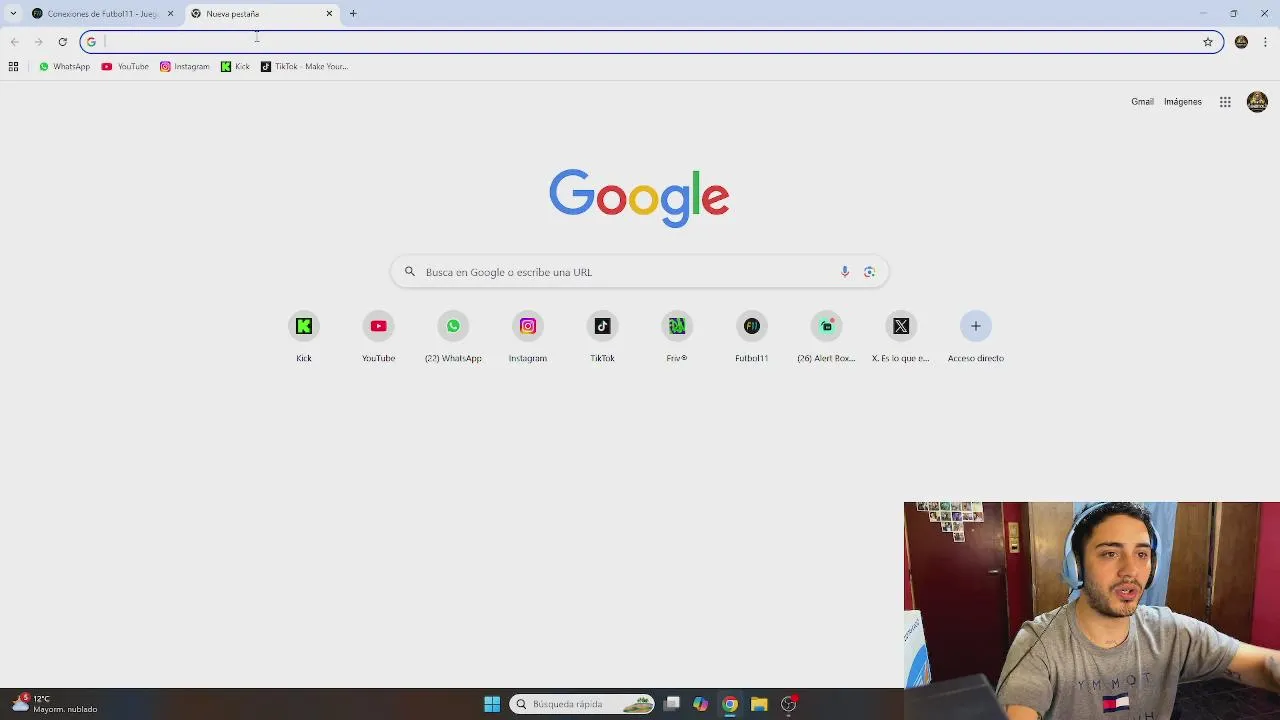Click the Acceso directo plus button
The image size is (1280, 720).
click(x=976, y=326)
